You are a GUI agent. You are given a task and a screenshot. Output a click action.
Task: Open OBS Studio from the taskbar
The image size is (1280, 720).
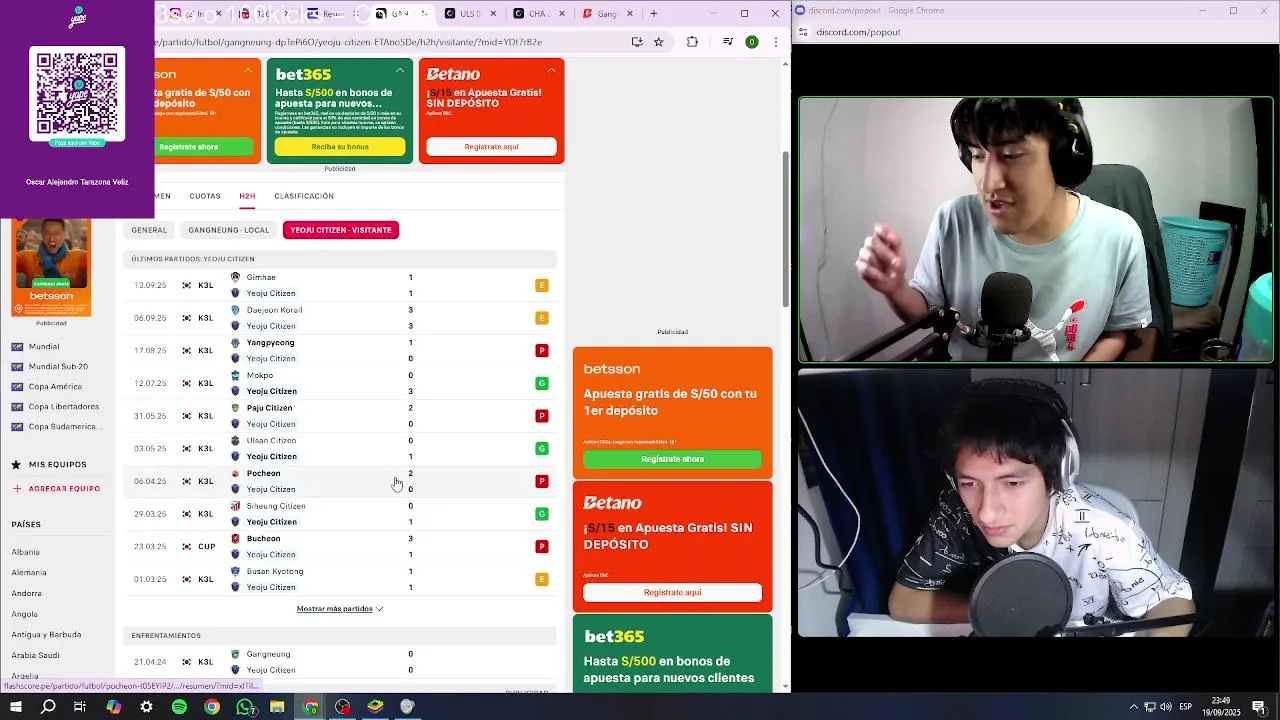click(x=343, y=707)
